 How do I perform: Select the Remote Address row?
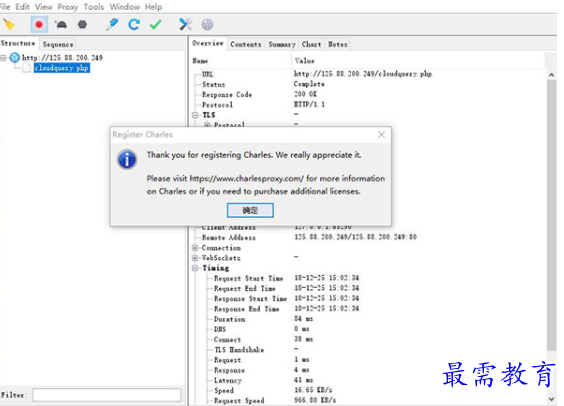tap(368, 237)
